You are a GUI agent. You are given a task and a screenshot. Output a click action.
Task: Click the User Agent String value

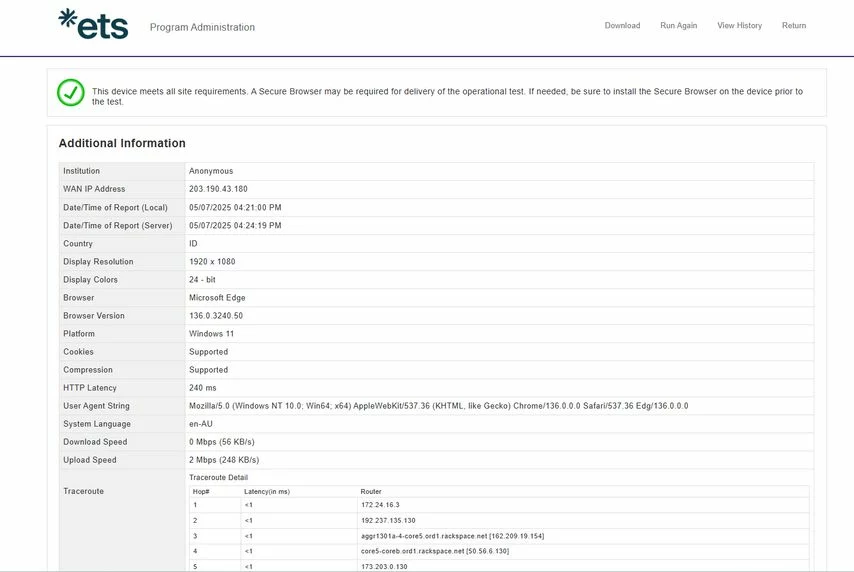click(438, 406)
